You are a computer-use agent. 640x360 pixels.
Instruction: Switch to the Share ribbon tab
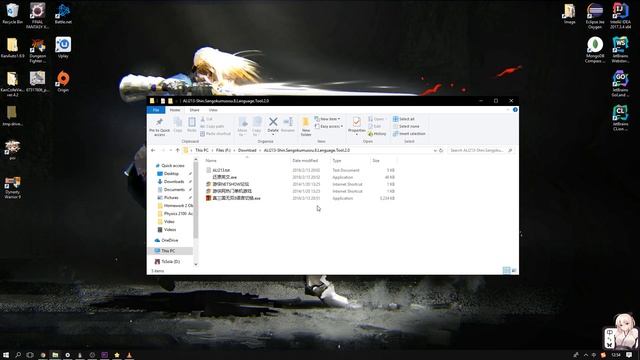(194, 110)
